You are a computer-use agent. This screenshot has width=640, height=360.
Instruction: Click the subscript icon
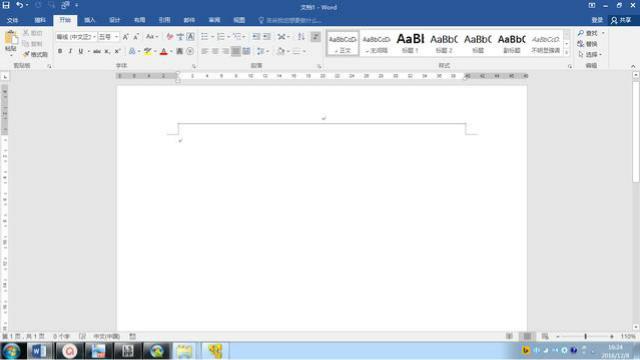tap(107, 51)
